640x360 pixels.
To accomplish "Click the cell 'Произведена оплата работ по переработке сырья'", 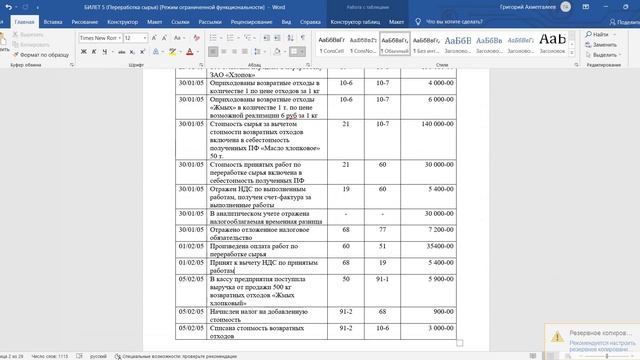I will click(x=267, y=250).
